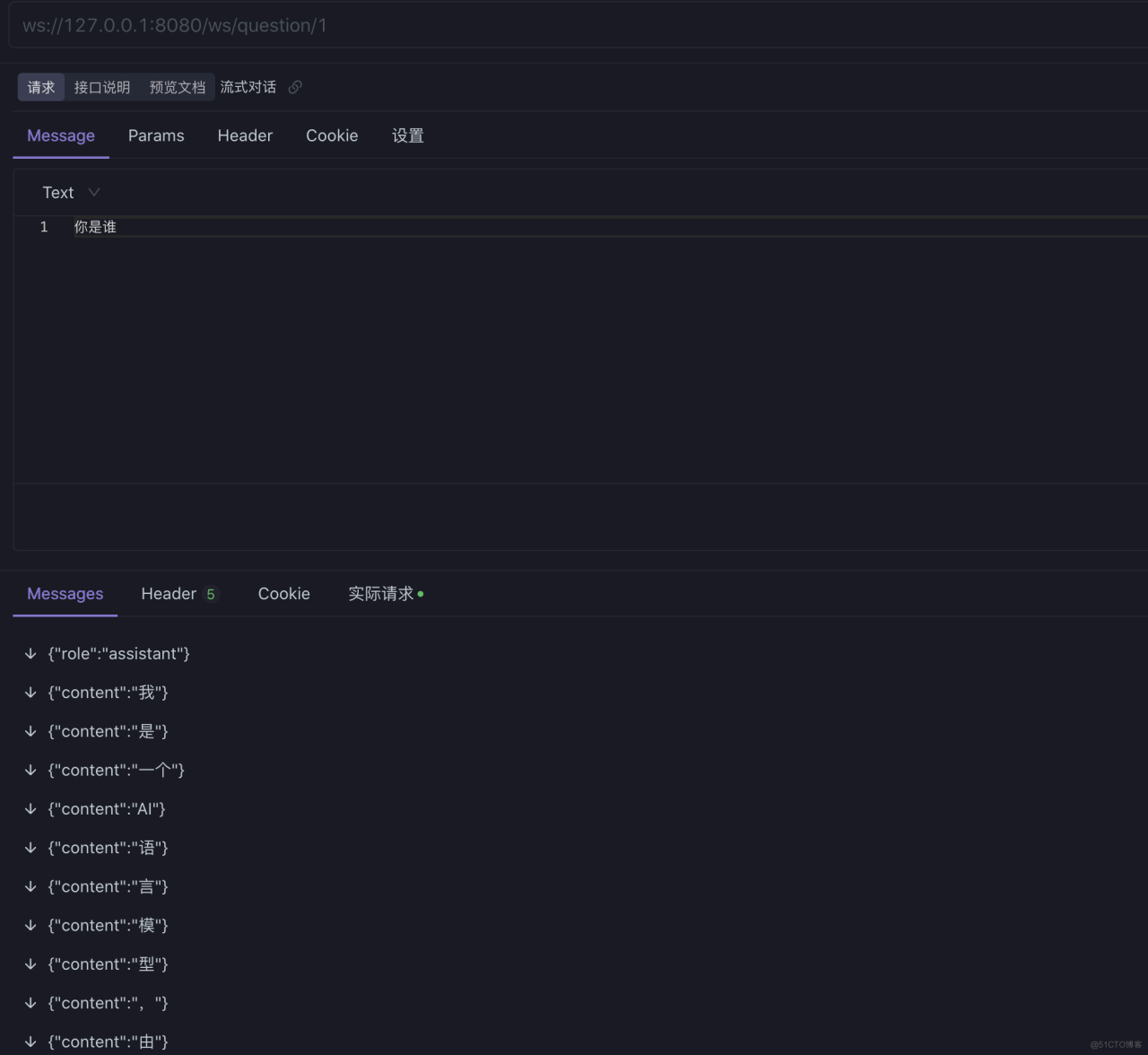The height and width of the screenshot is (1055, 1148).
Task: Open the response Cookie tab
Action: (284, 594)
